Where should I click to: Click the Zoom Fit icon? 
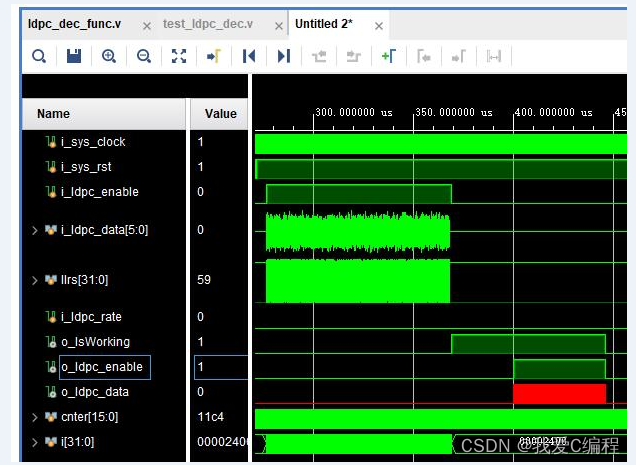pyautogui.click(x=179, y=56)
